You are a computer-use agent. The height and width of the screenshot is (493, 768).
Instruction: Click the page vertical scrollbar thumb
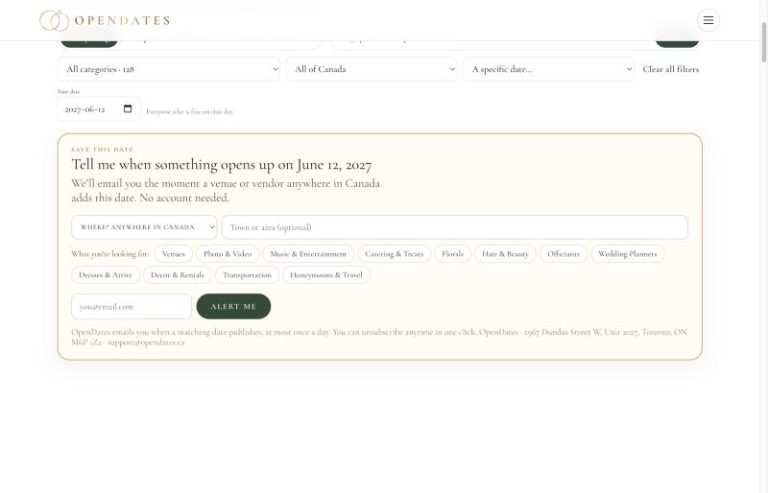point(764,42)
